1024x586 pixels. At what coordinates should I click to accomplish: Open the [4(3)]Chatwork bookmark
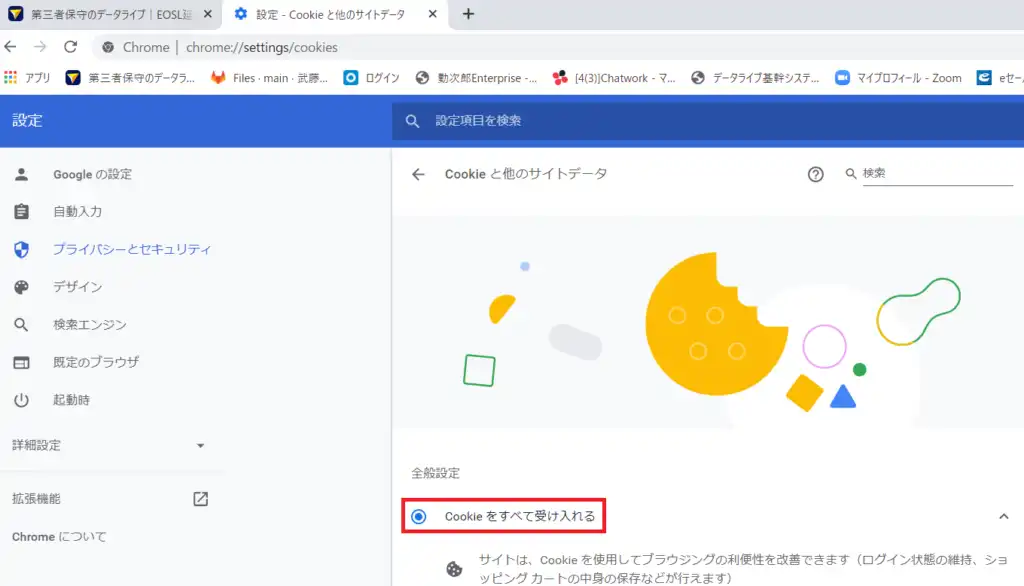tap(614, 78)
